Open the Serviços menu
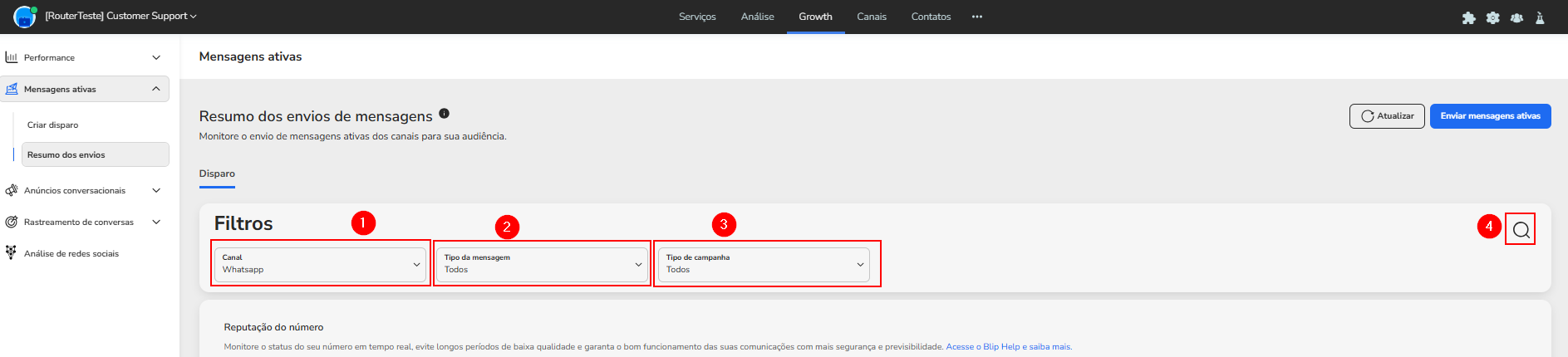1568x357 pixels. [697, 17]
